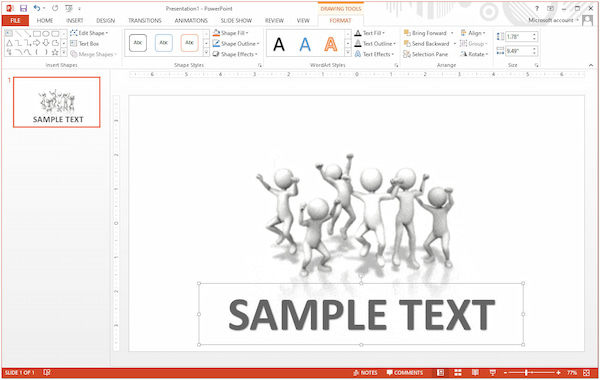Image resolution: width=600 pixels, height=380 pixels.
Task: Expand the WordArt Styles gallery More arrow
Action: (x=348, y=52)
